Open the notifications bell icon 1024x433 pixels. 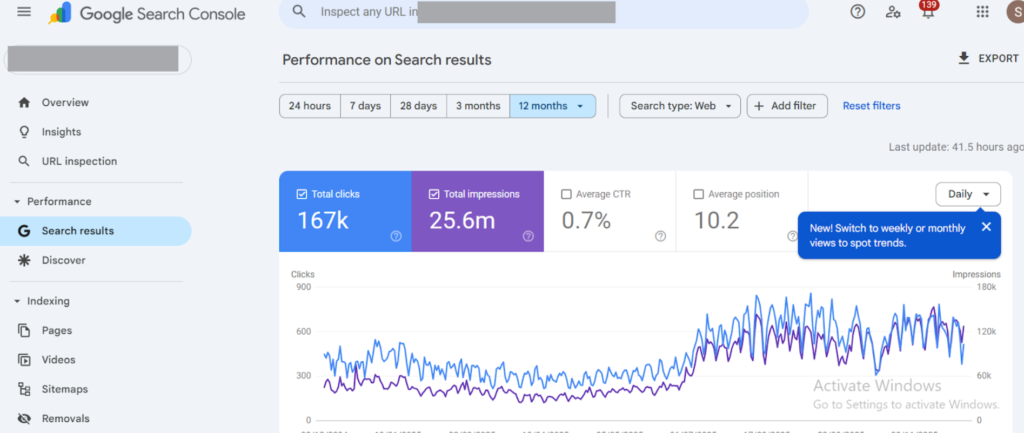click(x=928, y=13)
